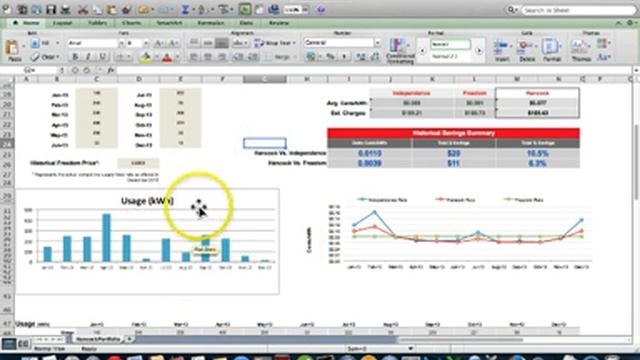
Task: Click the AutoSum sigma icon
Action: pyautogui.click(x=185, y=9)
